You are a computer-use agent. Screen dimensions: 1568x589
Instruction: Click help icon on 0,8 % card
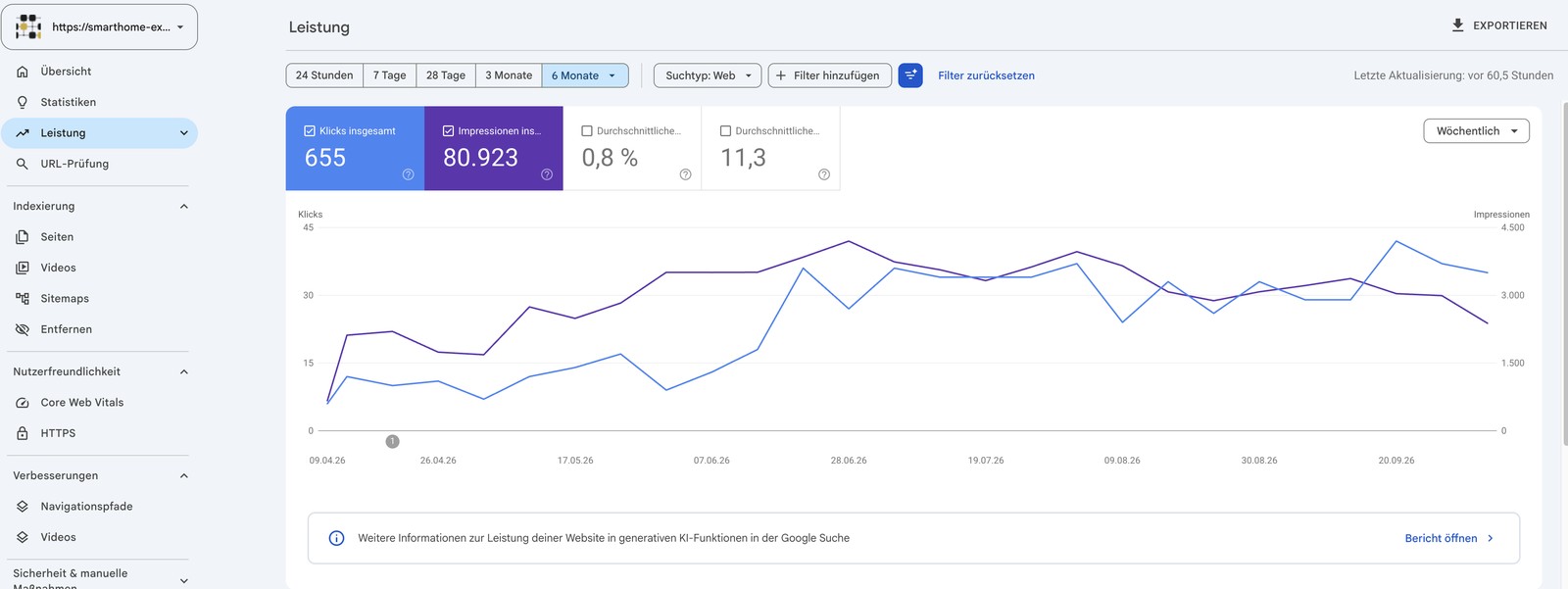tap(686, 174)
